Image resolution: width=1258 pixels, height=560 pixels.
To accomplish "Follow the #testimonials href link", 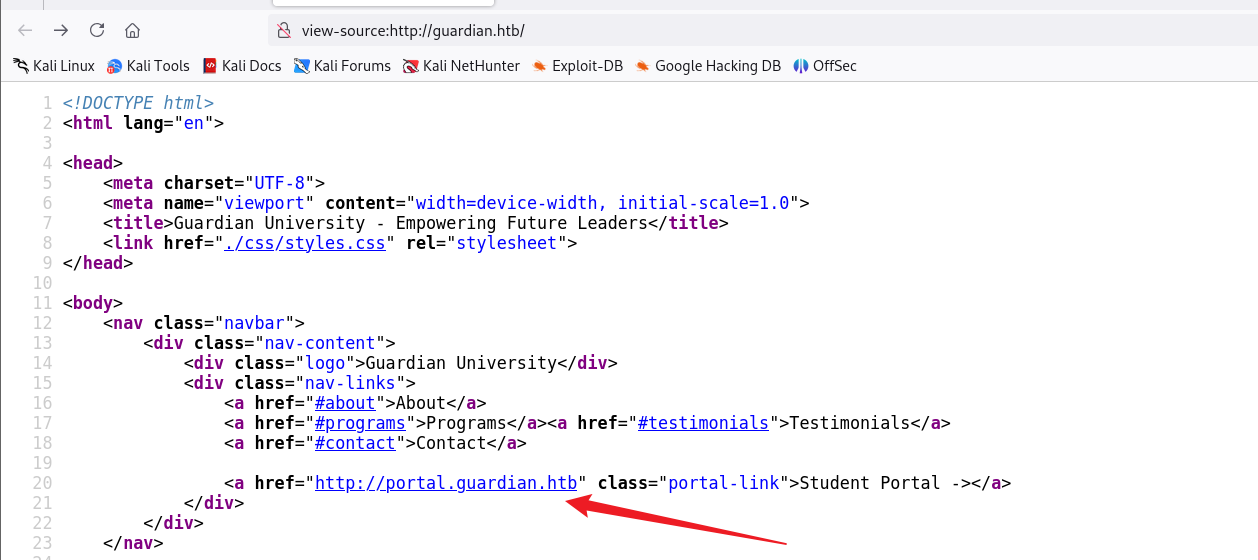I will (x=704, y=423).
